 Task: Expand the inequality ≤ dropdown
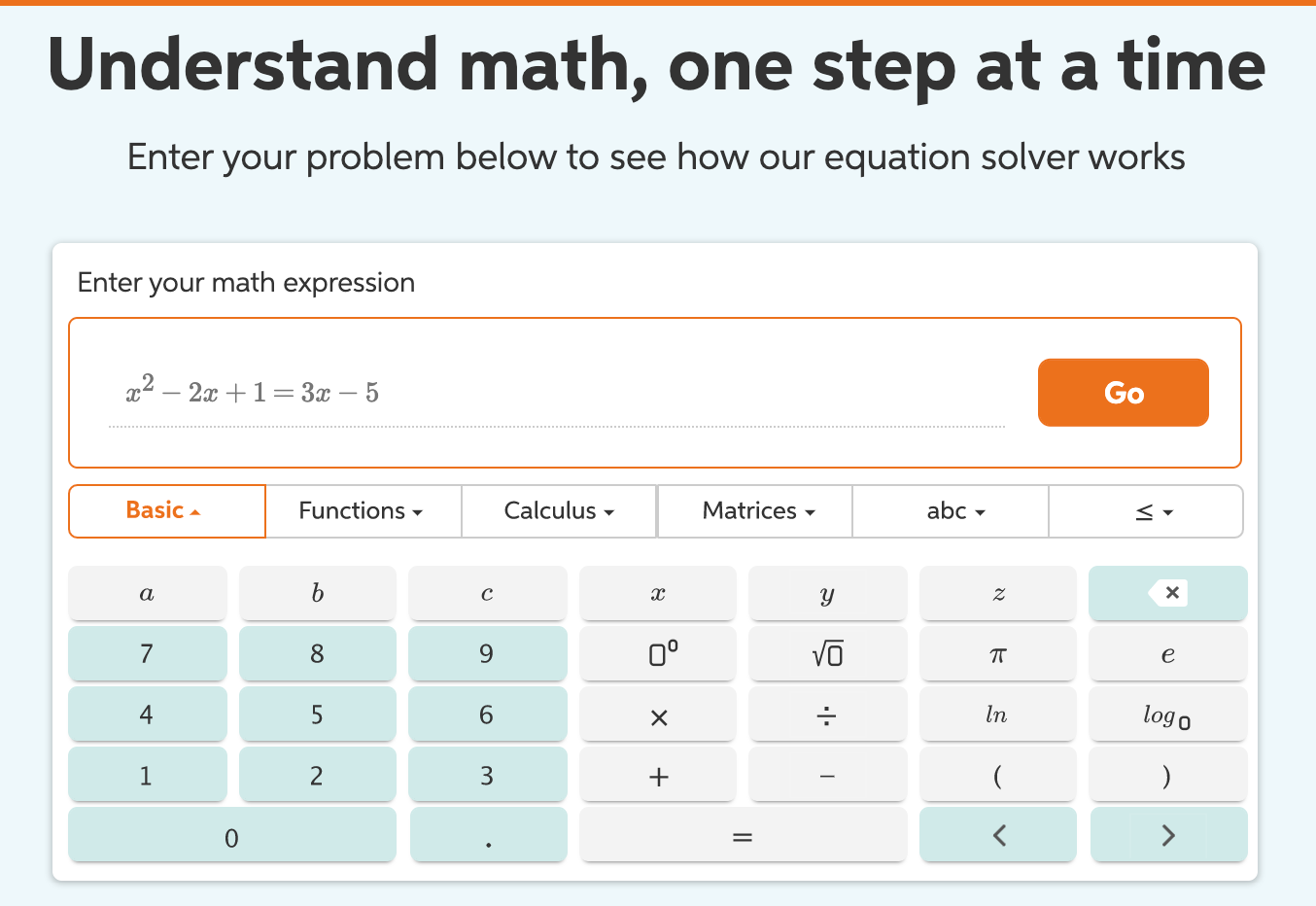1146,510
